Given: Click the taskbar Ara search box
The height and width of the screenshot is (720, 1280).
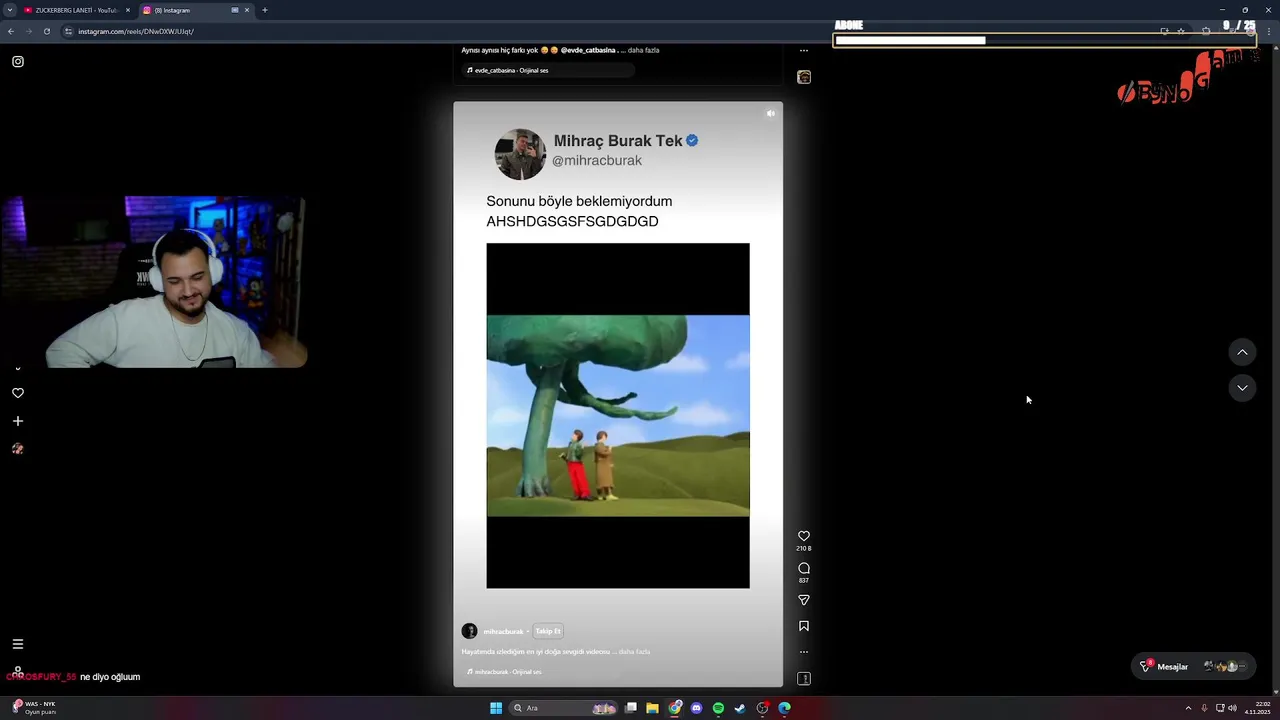Looking at the screenshot, I should 563,708.
